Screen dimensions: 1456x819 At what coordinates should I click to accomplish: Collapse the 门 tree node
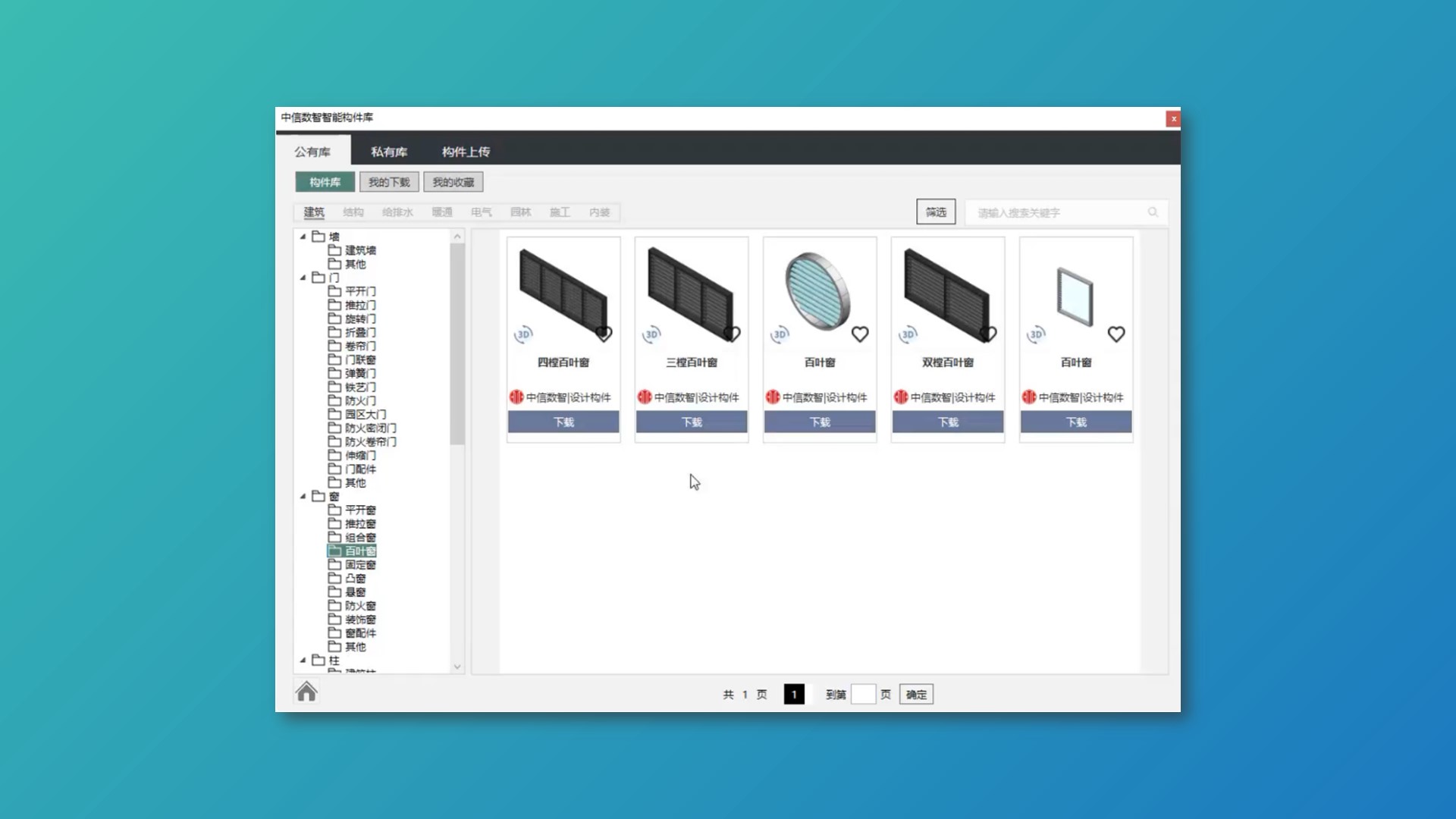tap(303, 278)
